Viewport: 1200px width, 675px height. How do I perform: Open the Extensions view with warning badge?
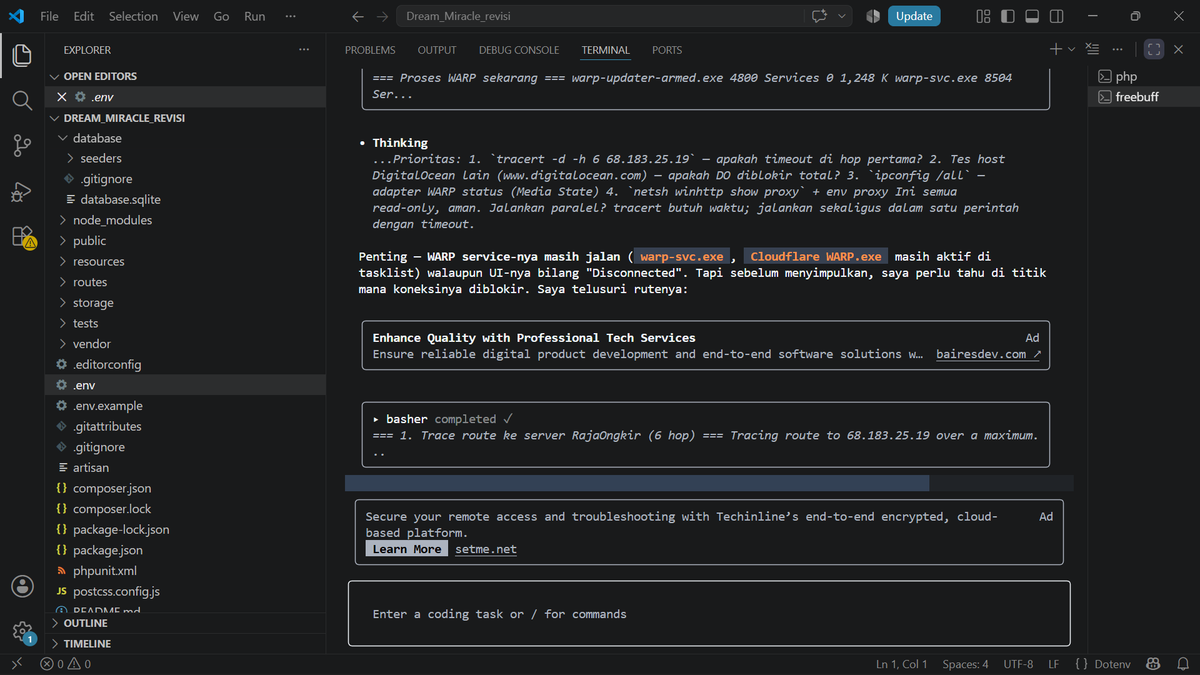click(x=22, y=237)
